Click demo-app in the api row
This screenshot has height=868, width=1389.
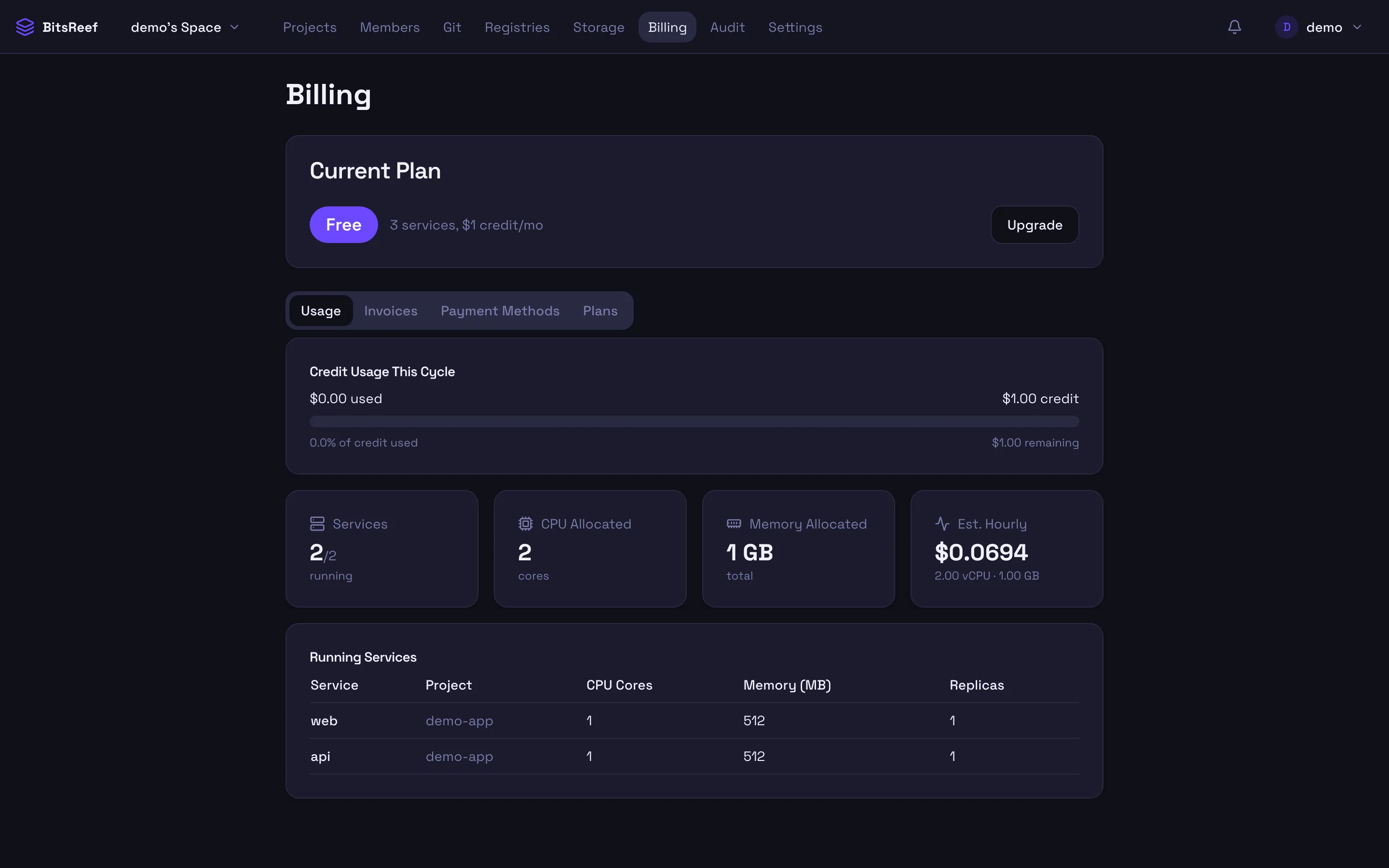click(x=459, y=756)
